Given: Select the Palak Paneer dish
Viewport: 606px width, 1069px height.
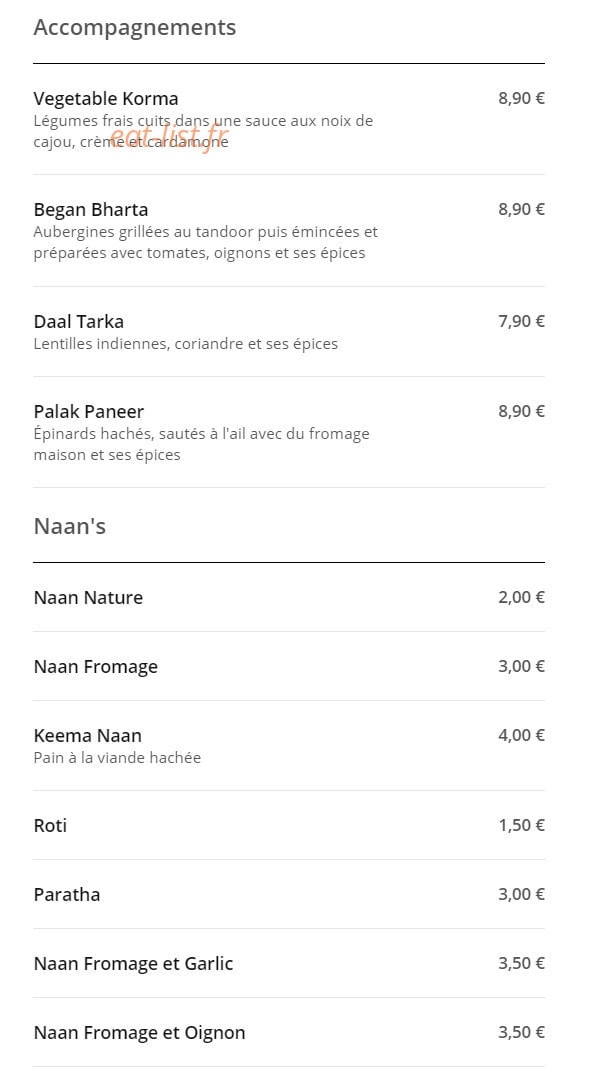Looking at the screenshot, I should (89, 411).
